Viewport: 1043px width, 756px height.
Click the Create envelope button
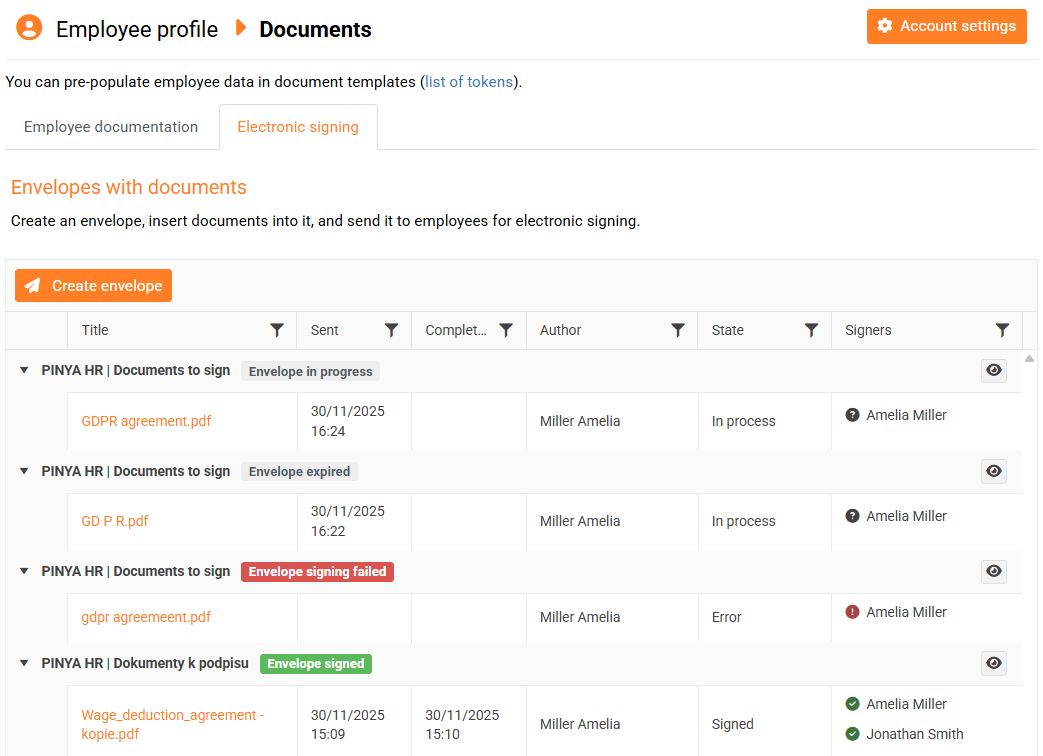click(x=93, y=286)
